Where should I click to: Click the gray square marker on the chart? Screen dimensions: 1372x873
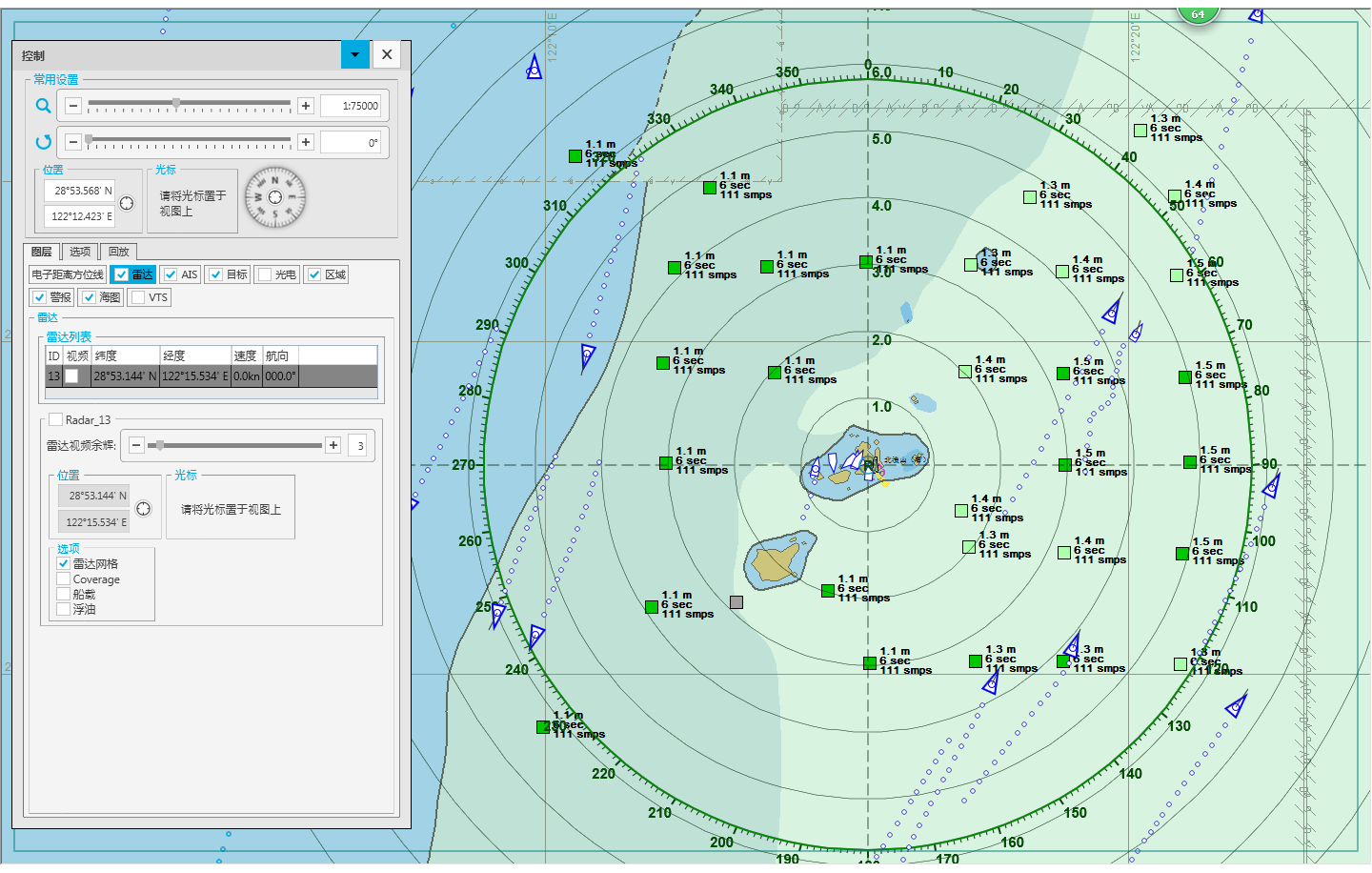pos(736,602)
